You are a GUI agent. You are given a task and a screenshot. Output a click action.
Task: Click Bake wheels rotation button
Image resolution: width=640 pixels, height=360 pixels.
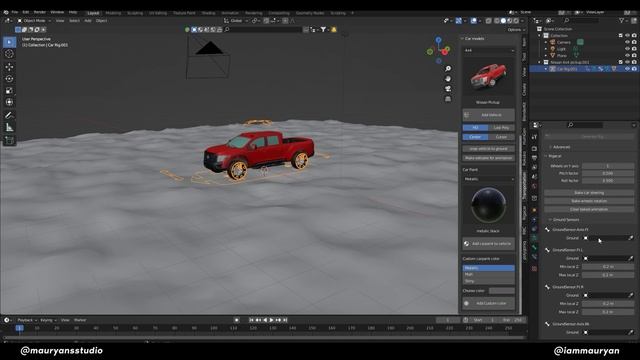(589, 201)
